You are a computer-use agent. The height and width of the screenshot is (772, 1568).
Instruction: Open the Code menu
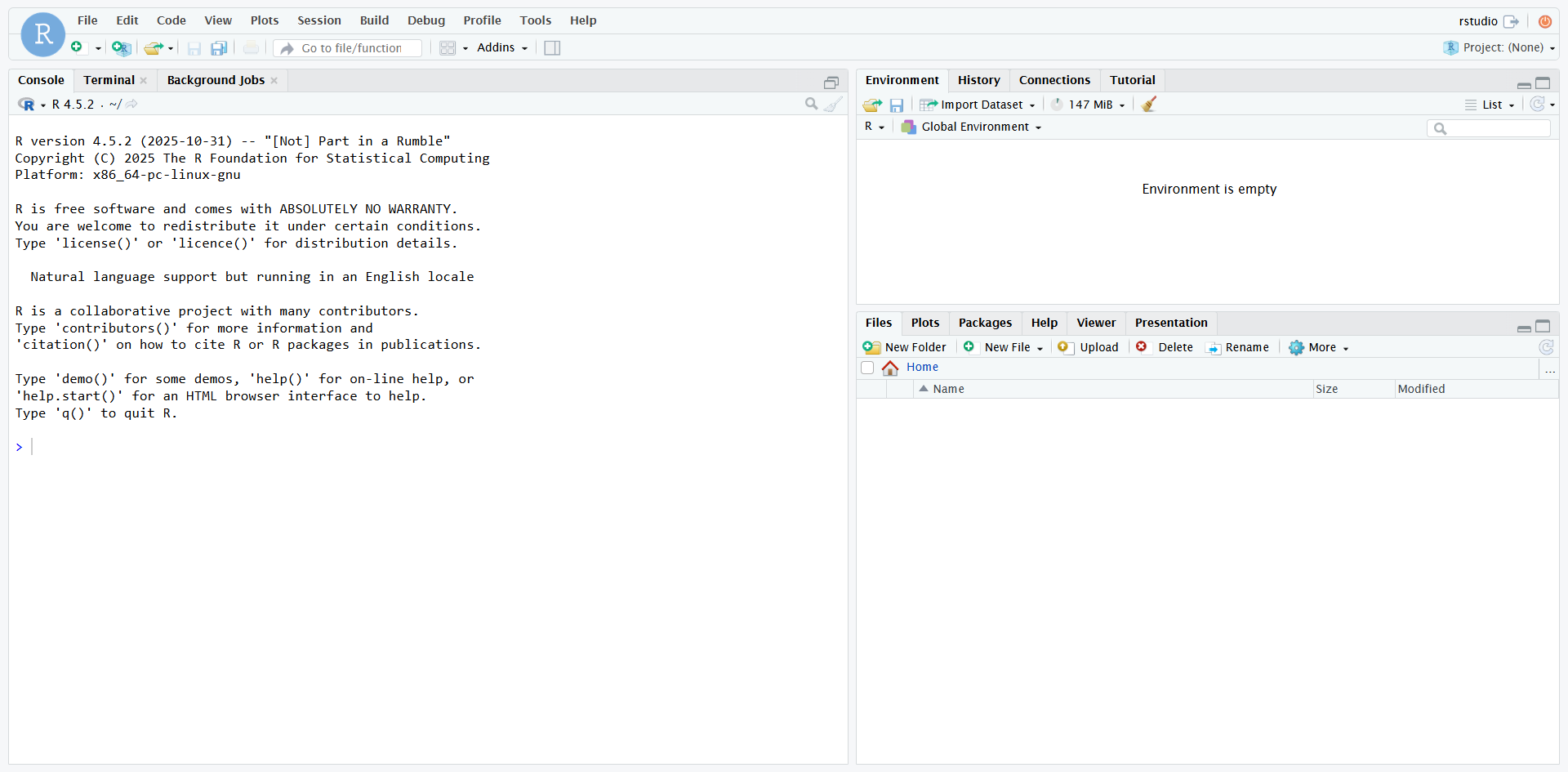(171, 20)
